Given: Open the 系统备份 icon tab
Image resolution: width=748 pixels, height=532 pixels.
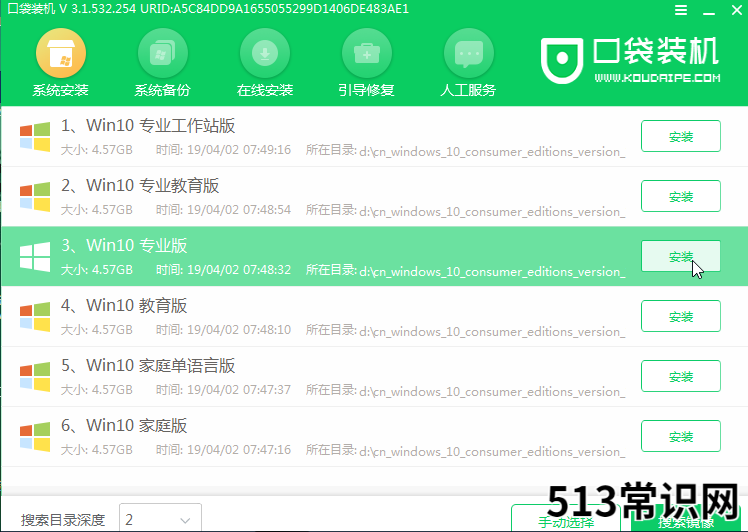Looking at the screenshot, I should (x=163, y=53).
